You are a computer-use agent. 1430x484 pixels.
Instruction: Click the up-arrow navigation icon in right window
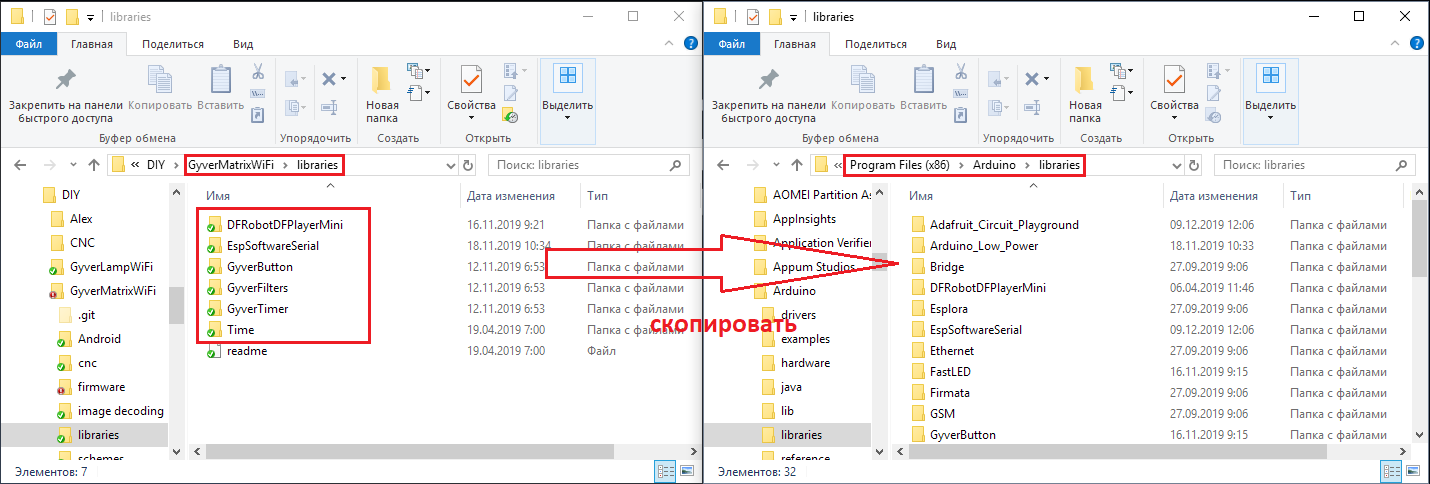[x=797, y=165]
